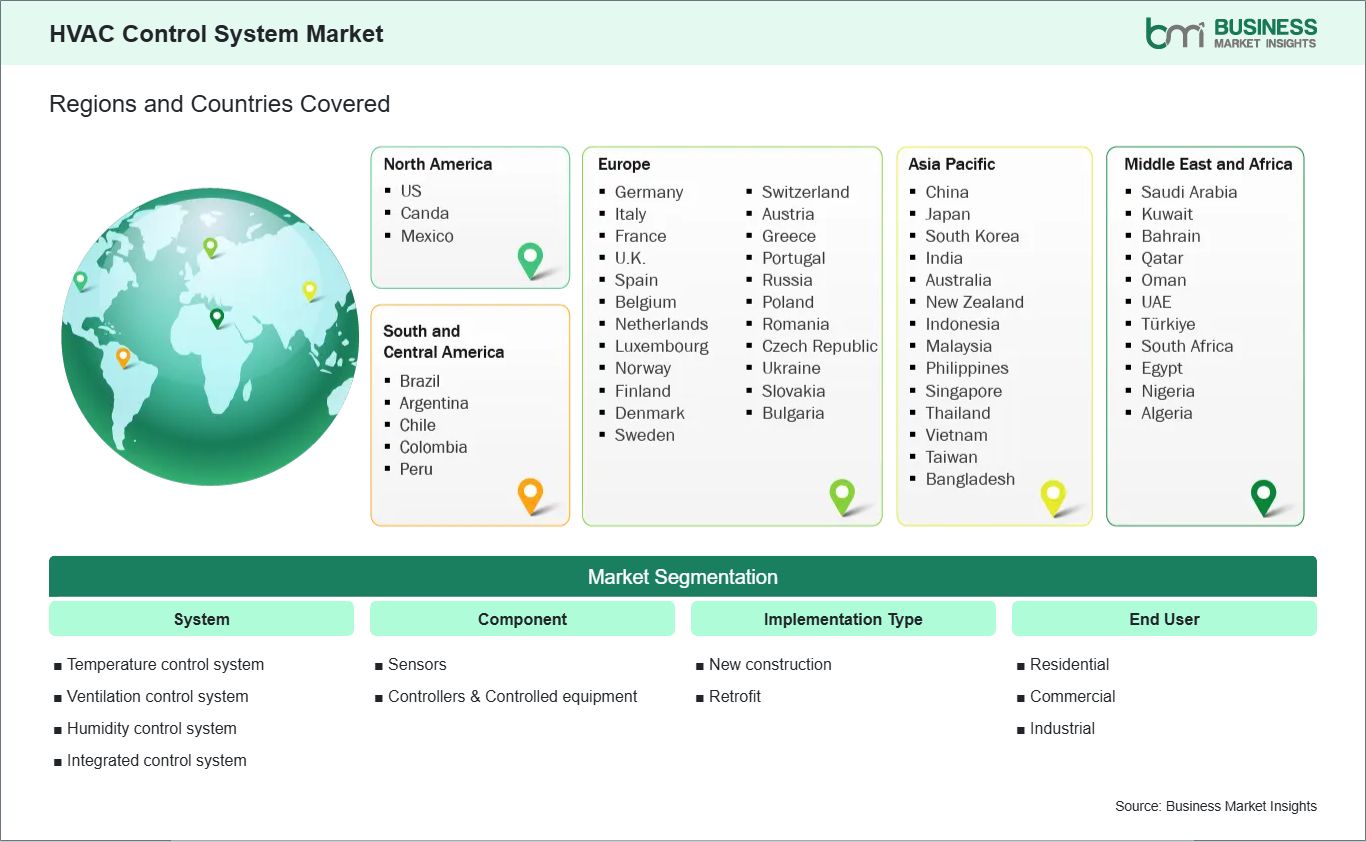Select the System segmentation header
The width and height of the screenshot is (1366, 842).
[x=201, y=619]
